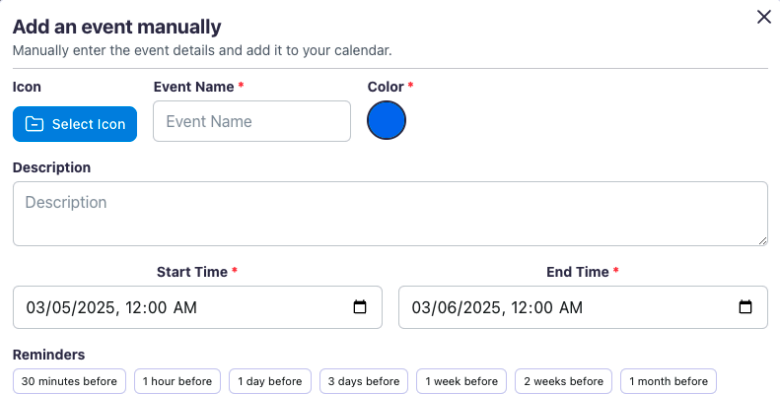Viewport: 781px width, 409px height.
Task: Toggle the 1 hour before reminder
Action: (x=177, y=381)
